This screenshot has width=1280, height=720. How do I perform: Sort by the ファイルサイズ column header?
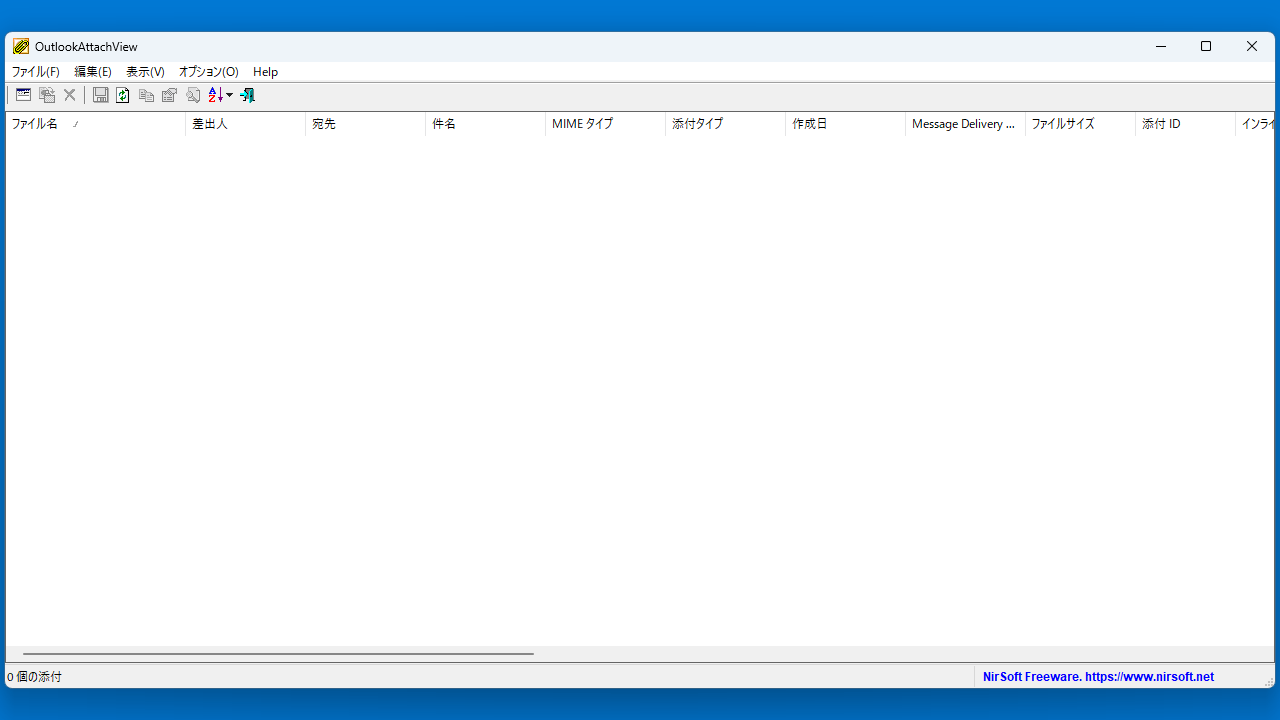click(x=1081, y=124)
